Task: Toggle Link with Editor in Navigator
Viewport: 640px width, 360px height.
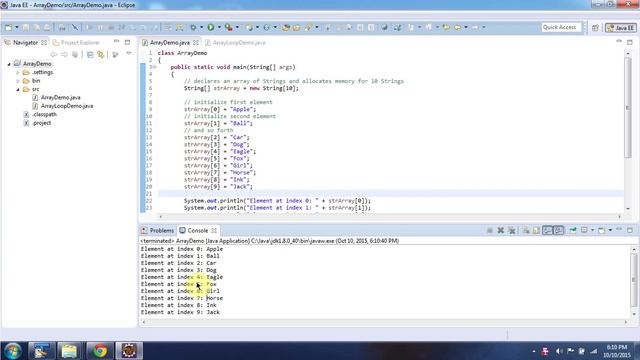Action: [x=100, y=54]
